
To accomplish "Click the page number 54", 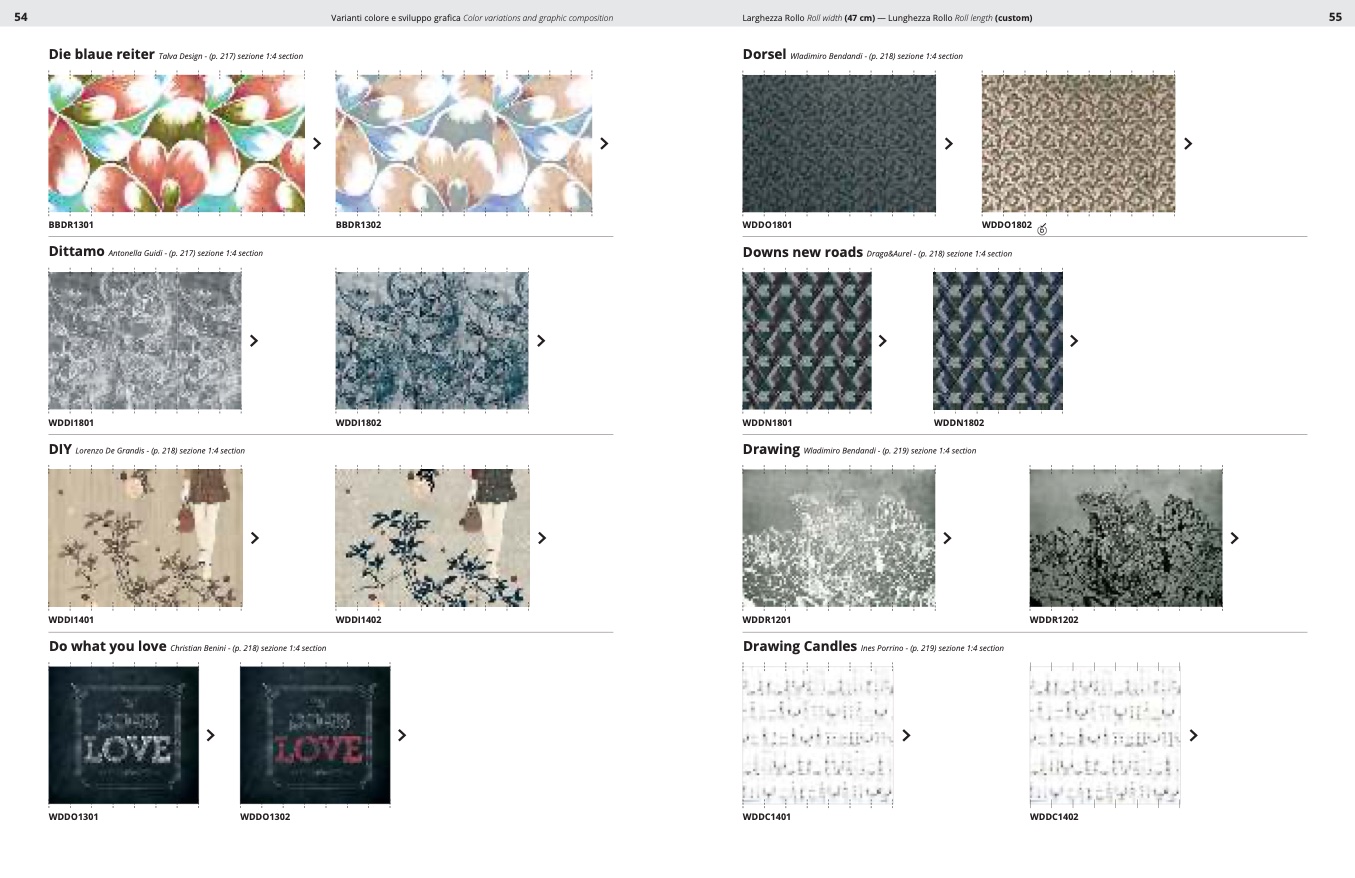I will 20,17.
